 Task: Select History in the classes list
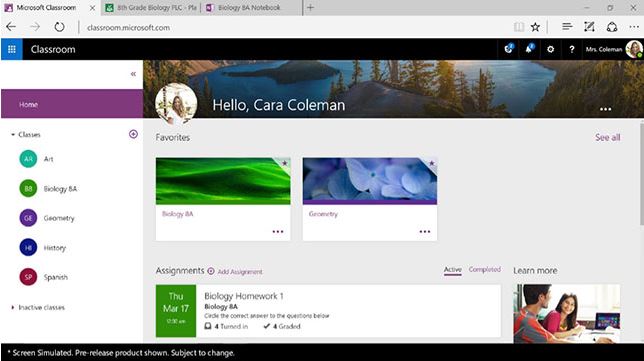click(x=55, y=248)
